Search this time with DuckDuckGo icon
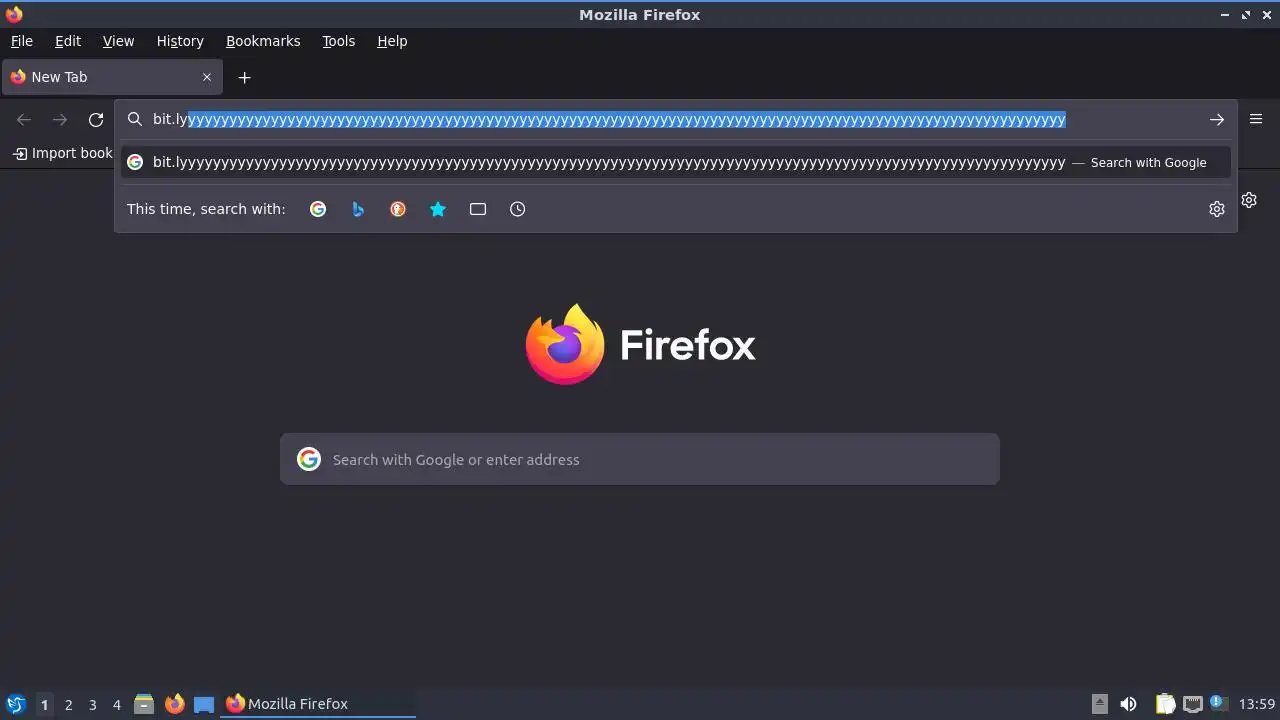The width and height of the screenshot is (1280, 720). 398,209
